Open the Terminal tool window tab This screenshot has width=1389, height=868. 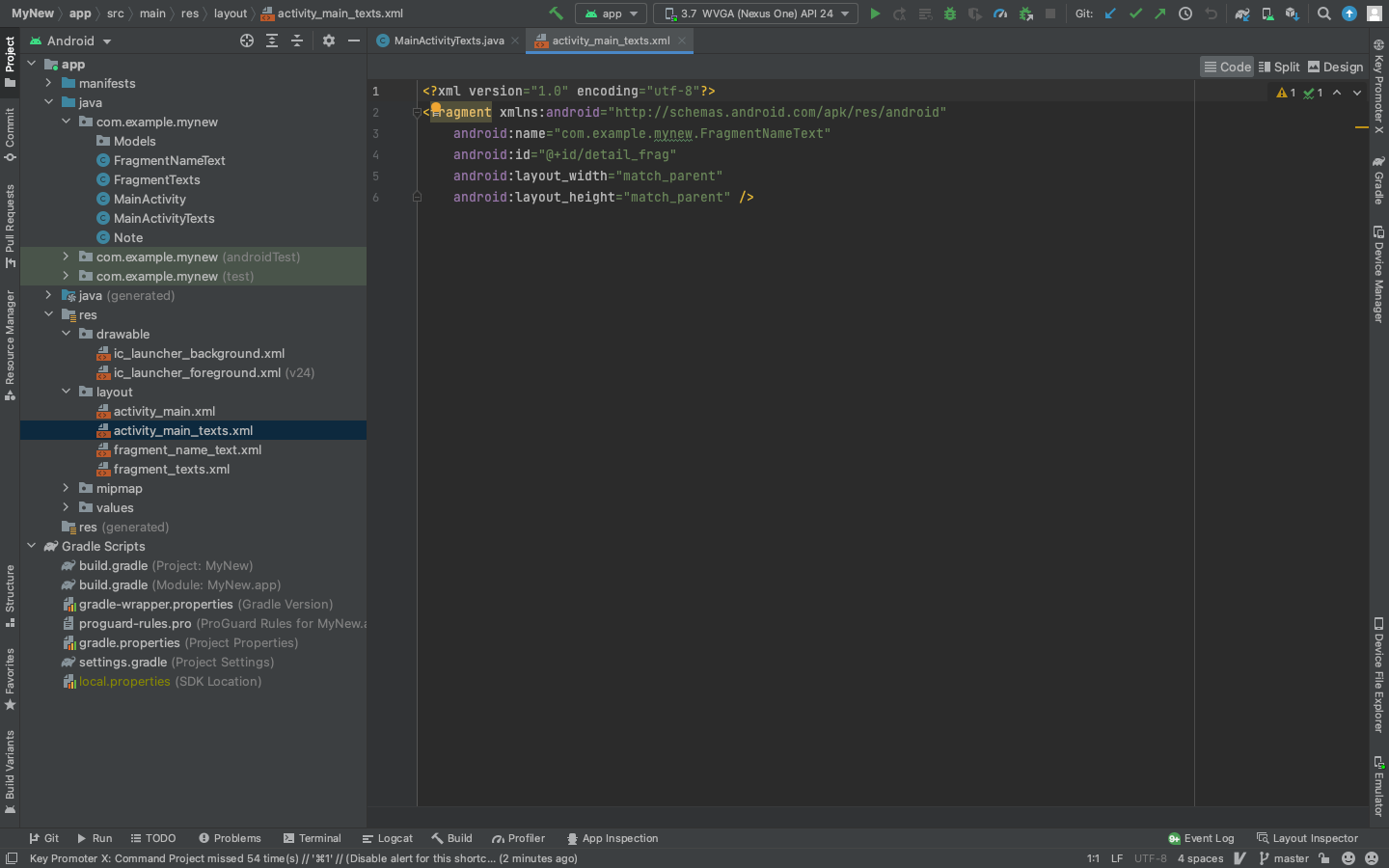pyautogui.click(x=313, y=838)
